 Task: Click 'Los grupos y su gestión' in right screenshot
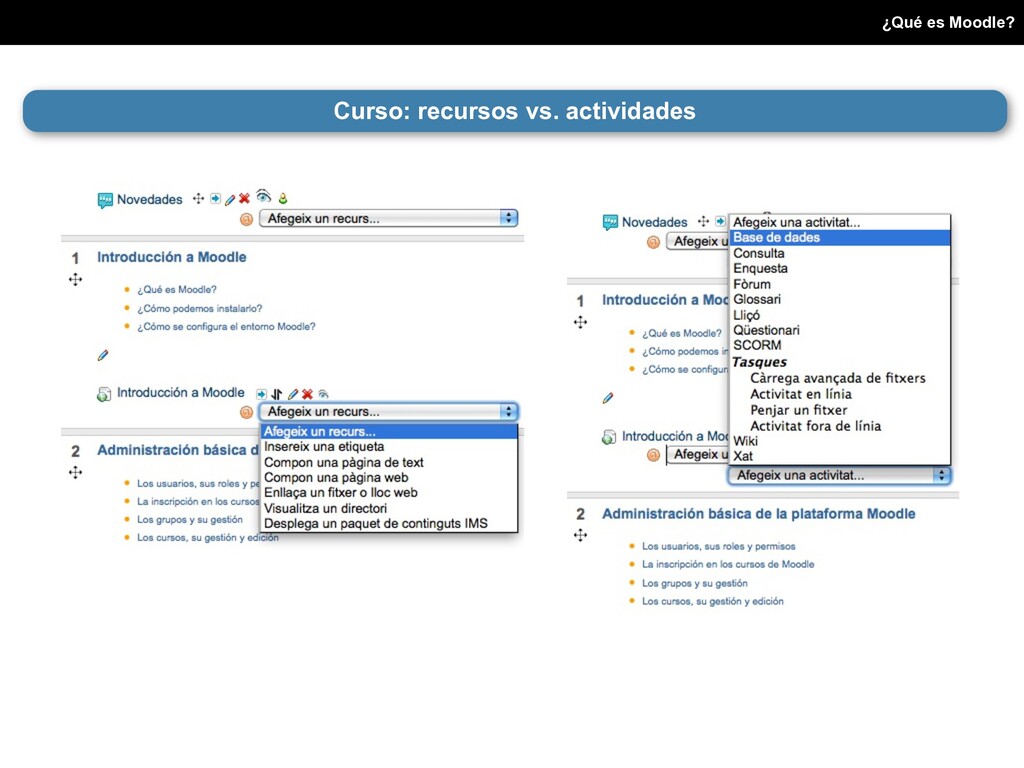click(x=695, y=583)
